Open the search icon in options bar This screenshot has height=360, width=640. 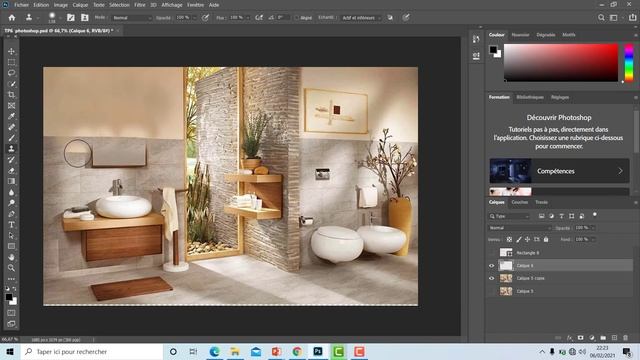coord(601,18)
